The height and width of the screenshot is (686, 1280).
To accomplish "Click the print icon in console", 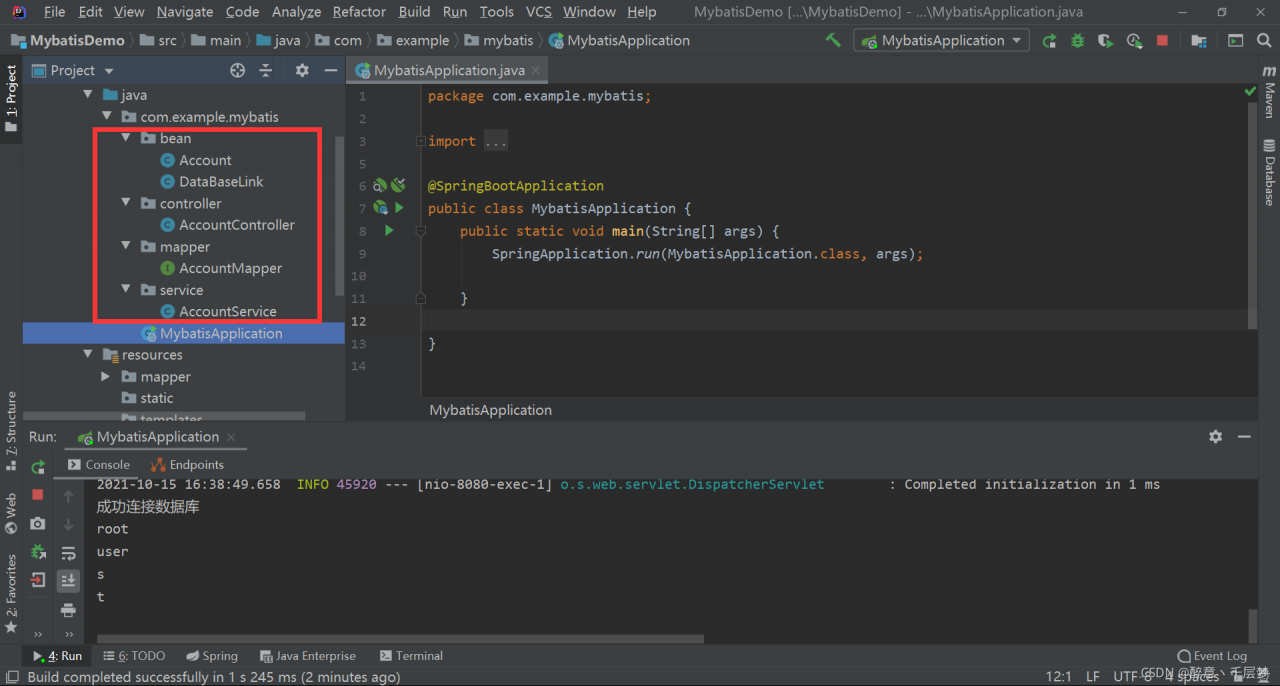I will tap(68, 609).
